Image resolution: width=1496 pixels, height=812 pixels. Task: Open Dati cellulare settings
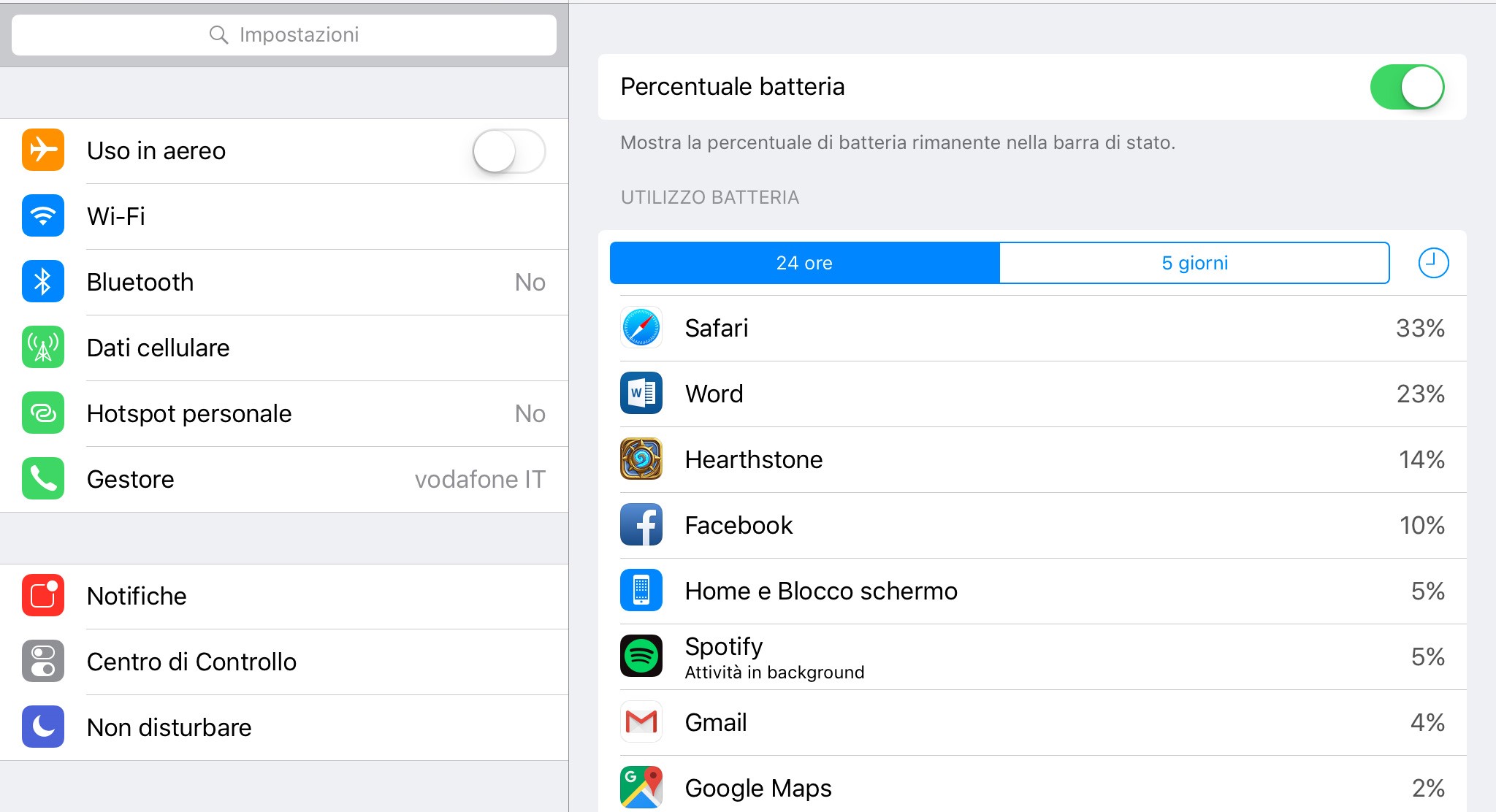pyautogui.click(x=284, y=348)
